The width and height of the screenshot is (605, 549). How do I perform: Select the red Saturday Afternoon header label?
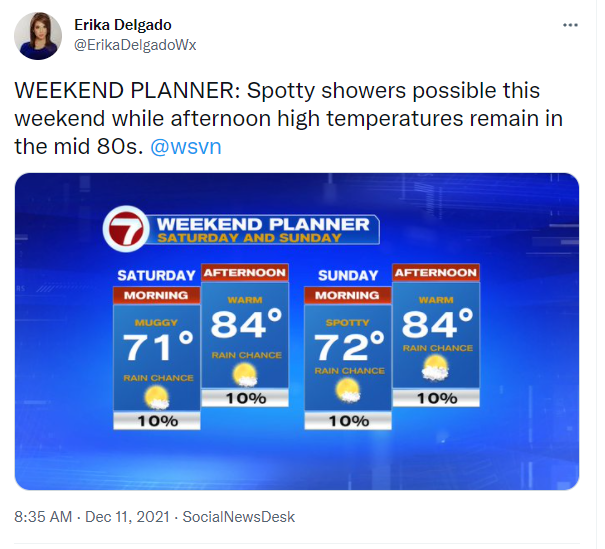(245, 272)
